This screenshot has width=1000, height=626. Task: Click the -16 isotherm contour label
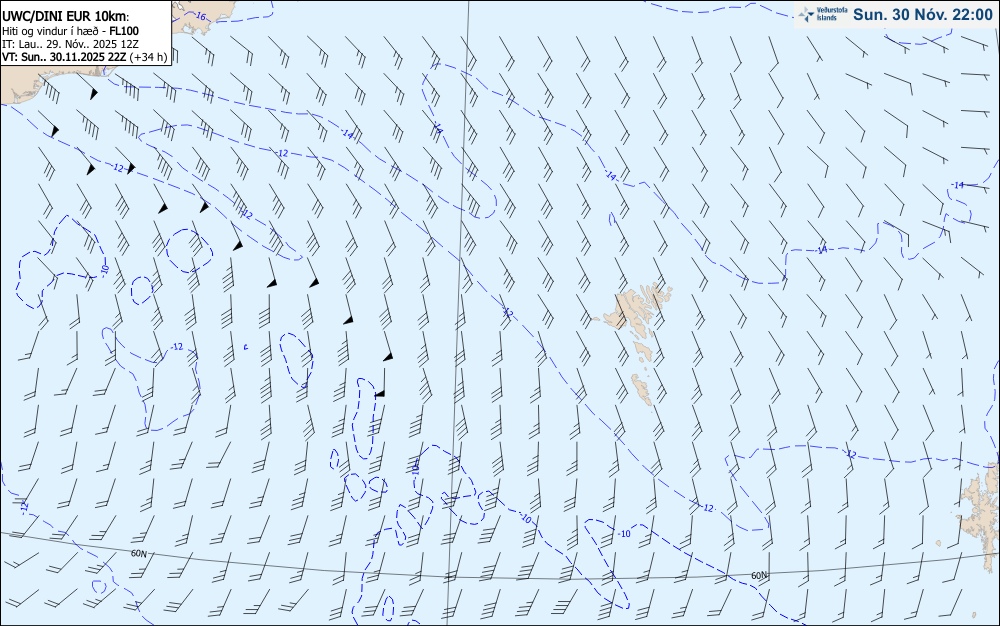coord(200,16)
